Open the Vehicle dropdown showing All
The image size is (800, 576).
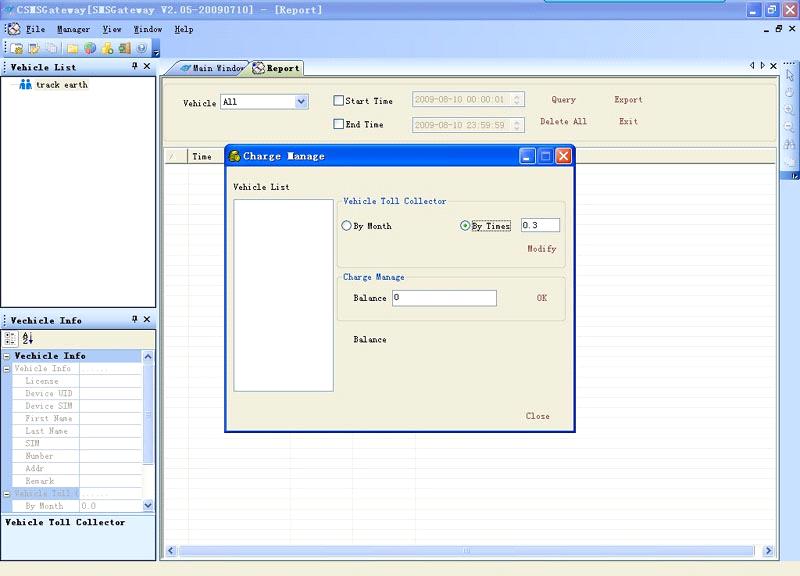tap(301, 102)
